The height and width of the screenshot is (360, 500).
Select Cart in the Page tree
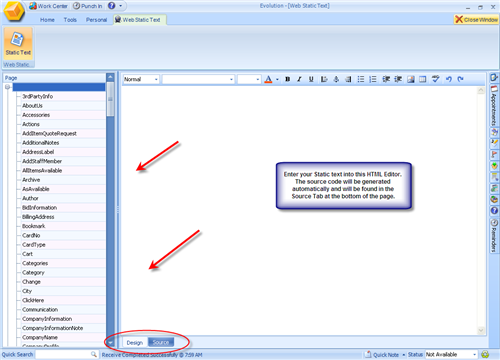tap(27, 254)
